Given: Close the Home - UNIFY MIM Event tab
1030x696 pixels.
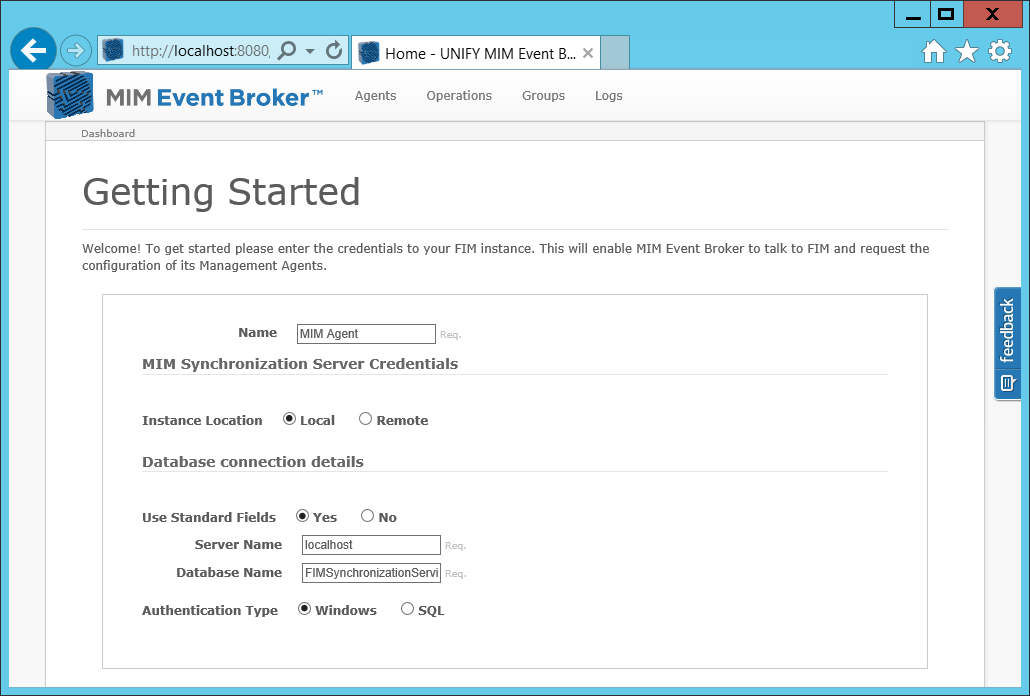Looking at the screenshot, I should click(x=588, y=53).
